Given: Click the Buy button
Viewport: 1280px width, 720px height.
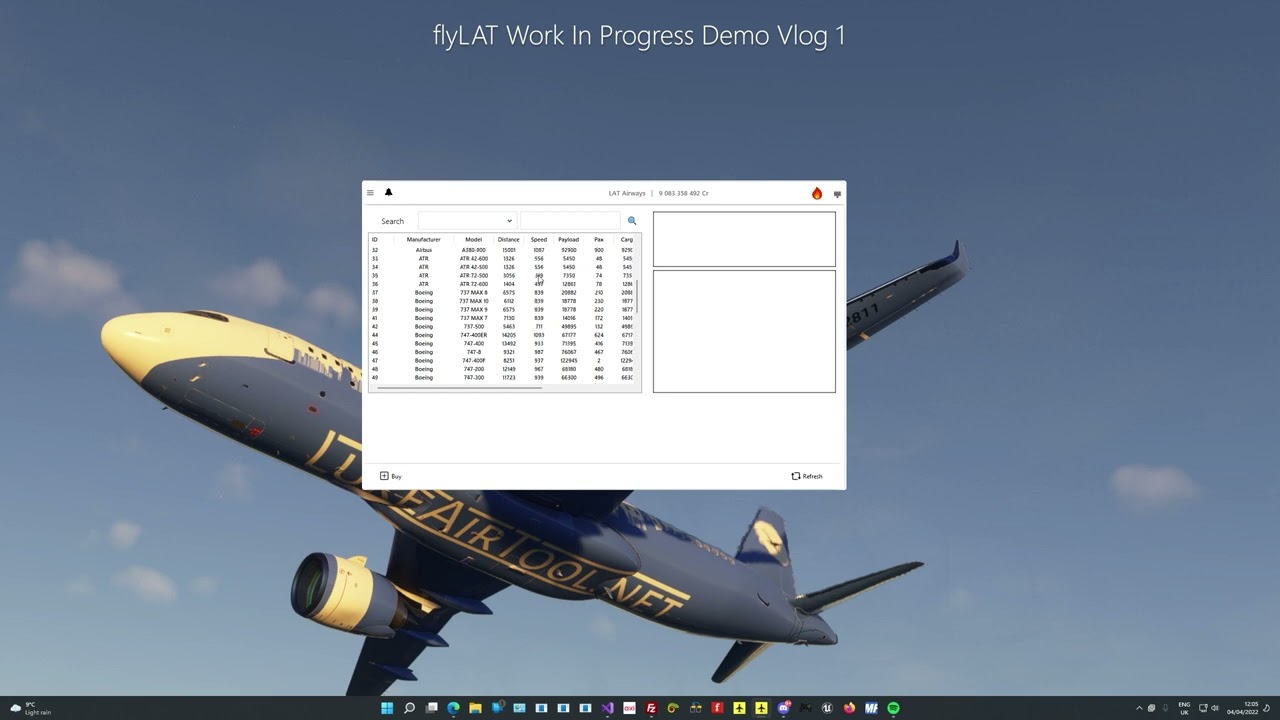Looking at the screenshot, I should click(391, 476).
